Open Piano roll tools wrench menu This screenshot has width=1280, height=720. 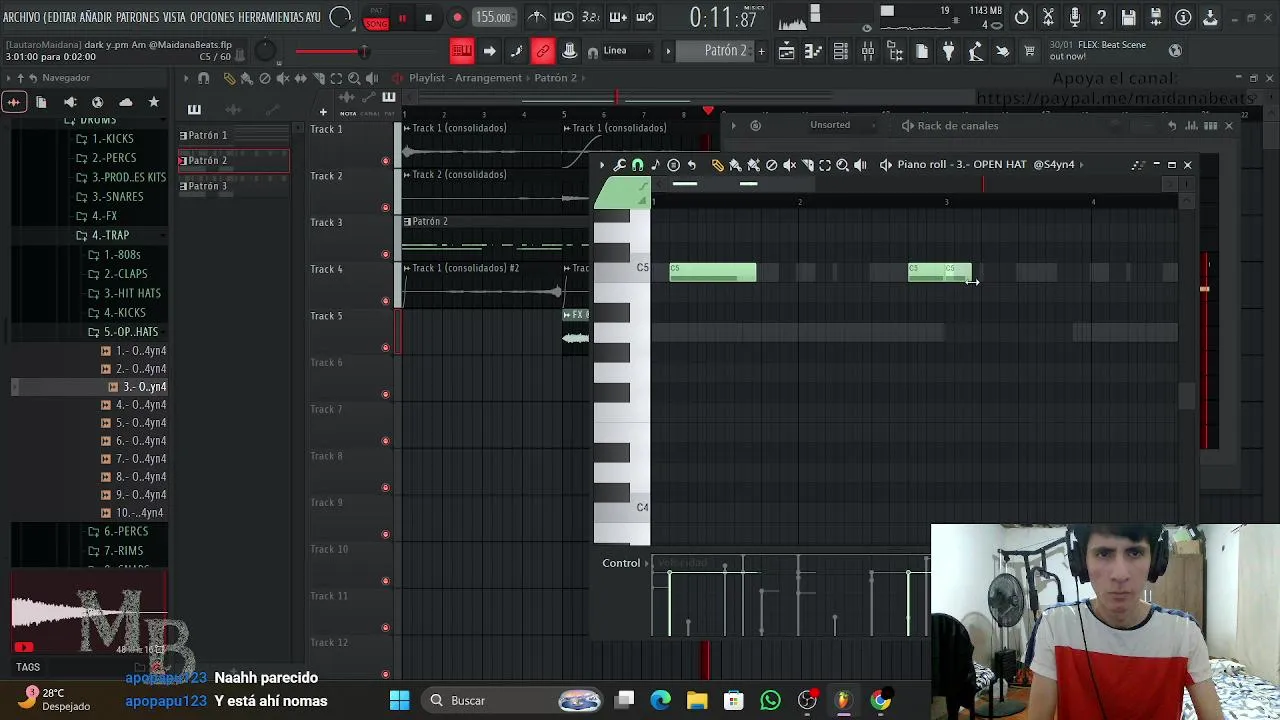(x=620, y=165)
